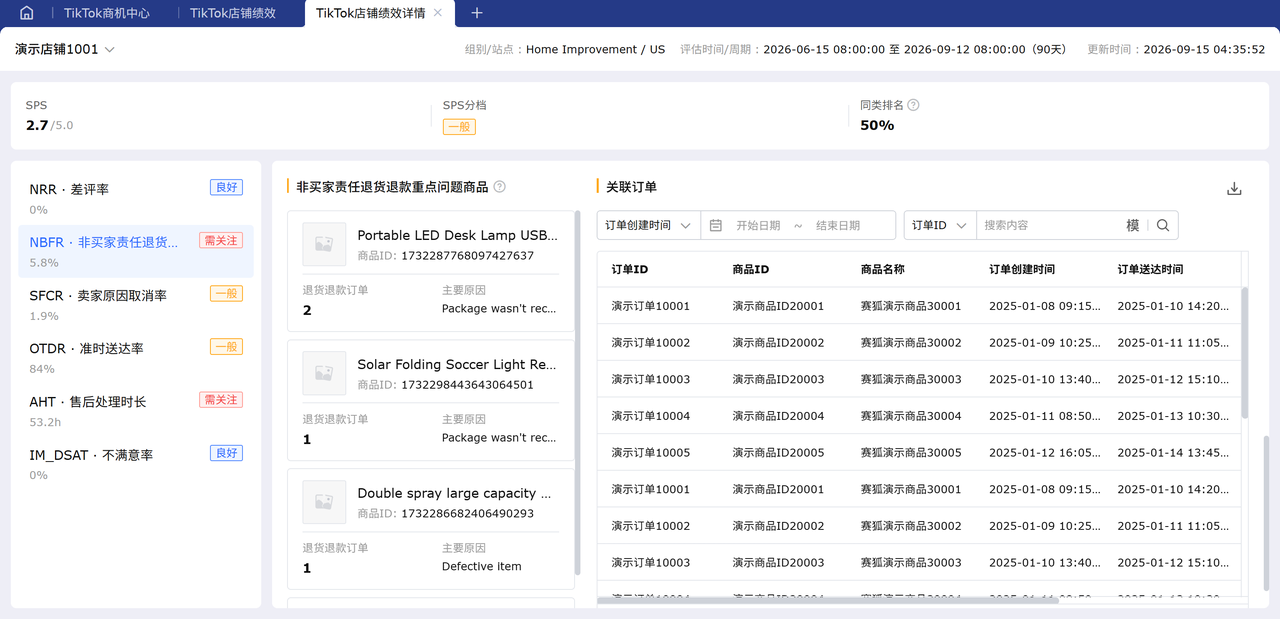
Task: Click the 订单ID column header
Action: 630,270
